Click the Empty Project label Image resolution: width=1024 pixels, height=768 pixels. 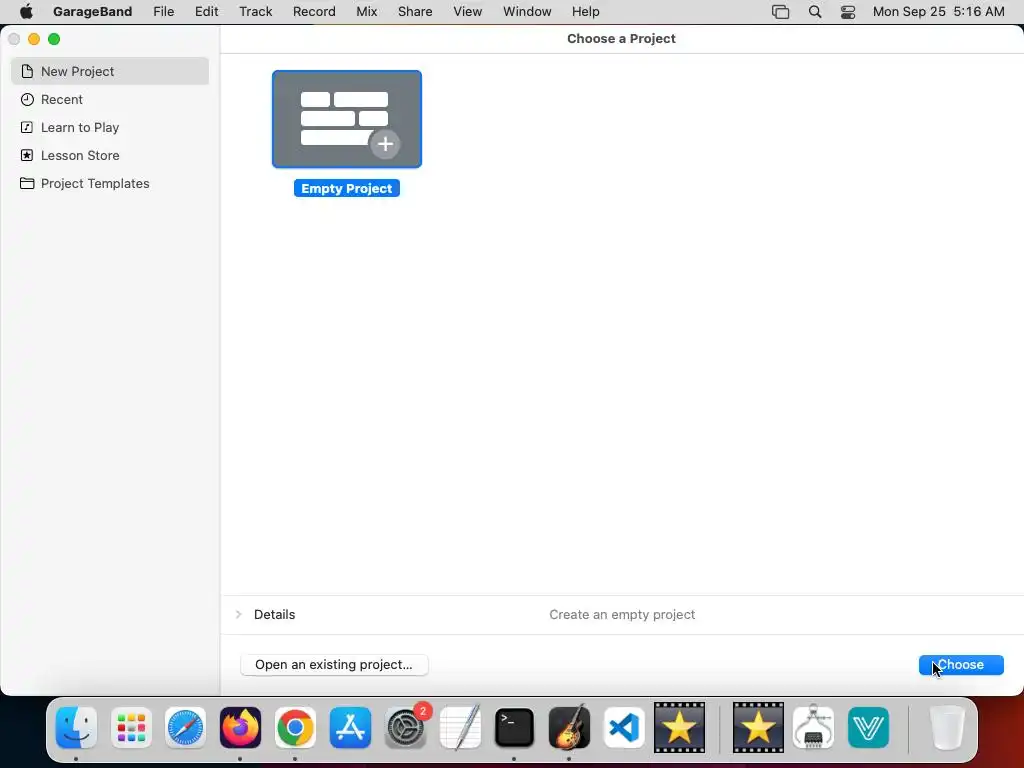coord(347,189)
